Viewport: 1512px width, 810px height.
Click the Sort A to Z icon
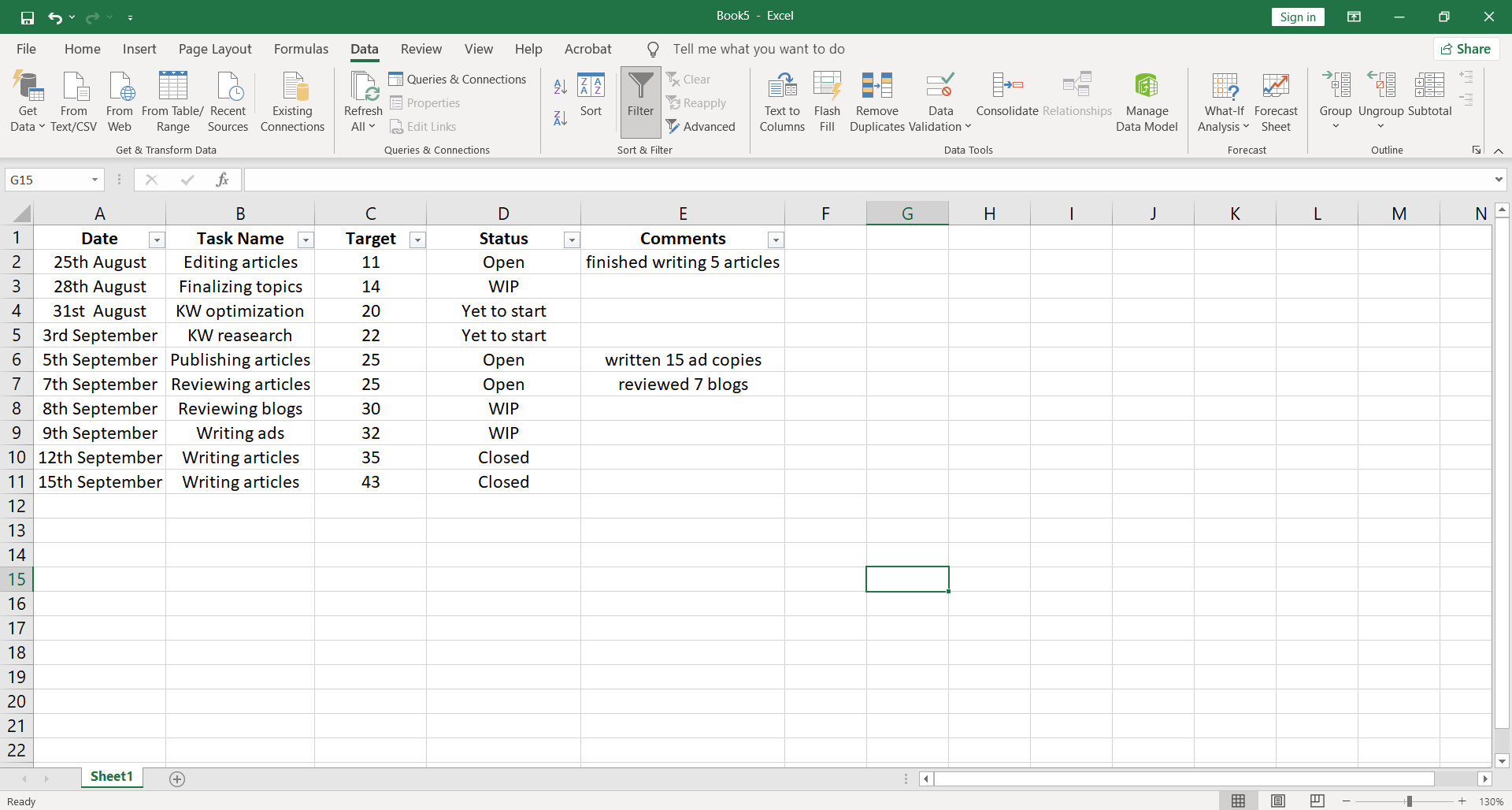pyautogui.click(x=560, y=87)
